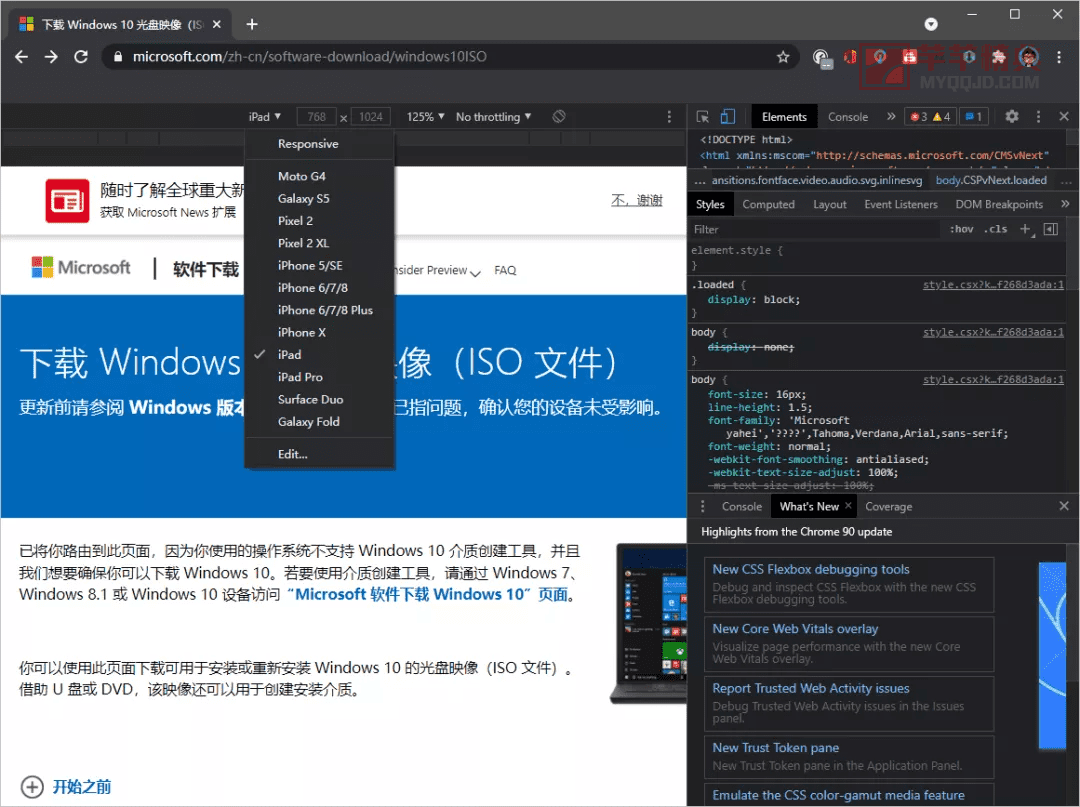Select the inspect element picker icon
The image size is (1080, 807).
click(703, 117)
